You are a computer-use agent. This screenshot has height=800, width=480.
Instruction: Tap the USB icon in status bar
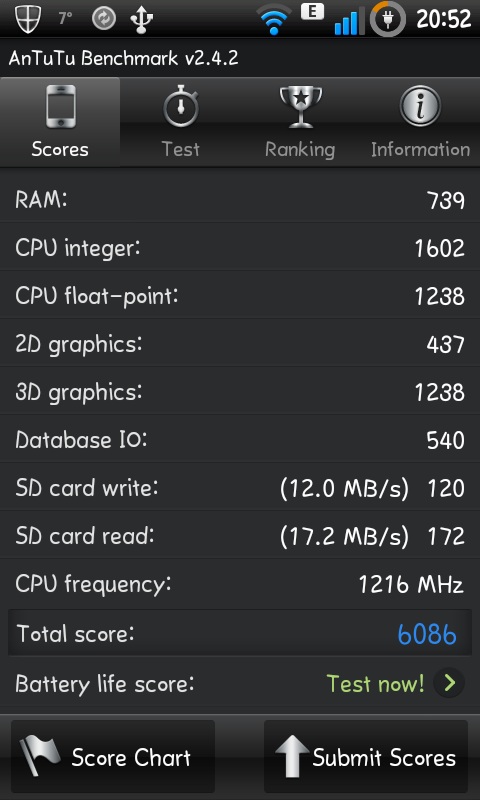point(141,20)
